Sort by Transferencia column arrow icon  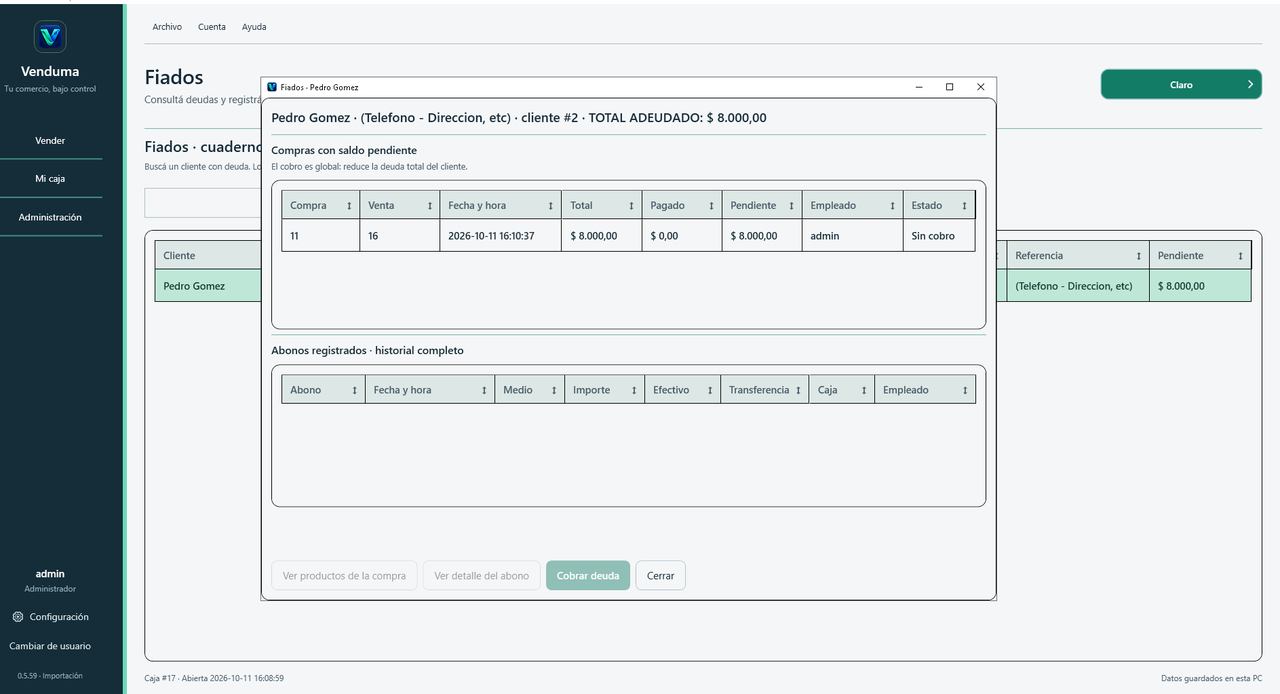point(798,390)
